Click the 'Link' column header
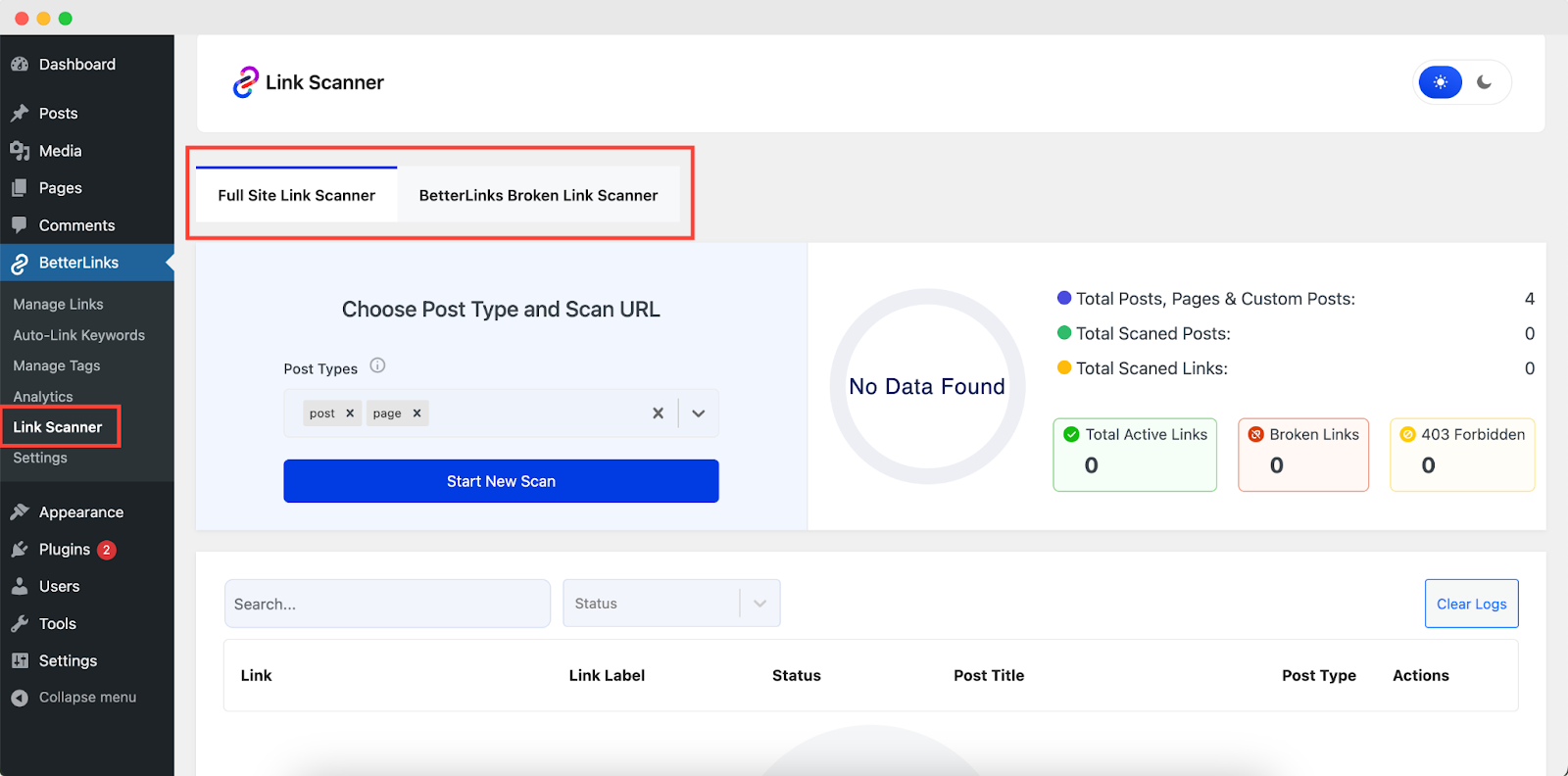 point(257,676)
